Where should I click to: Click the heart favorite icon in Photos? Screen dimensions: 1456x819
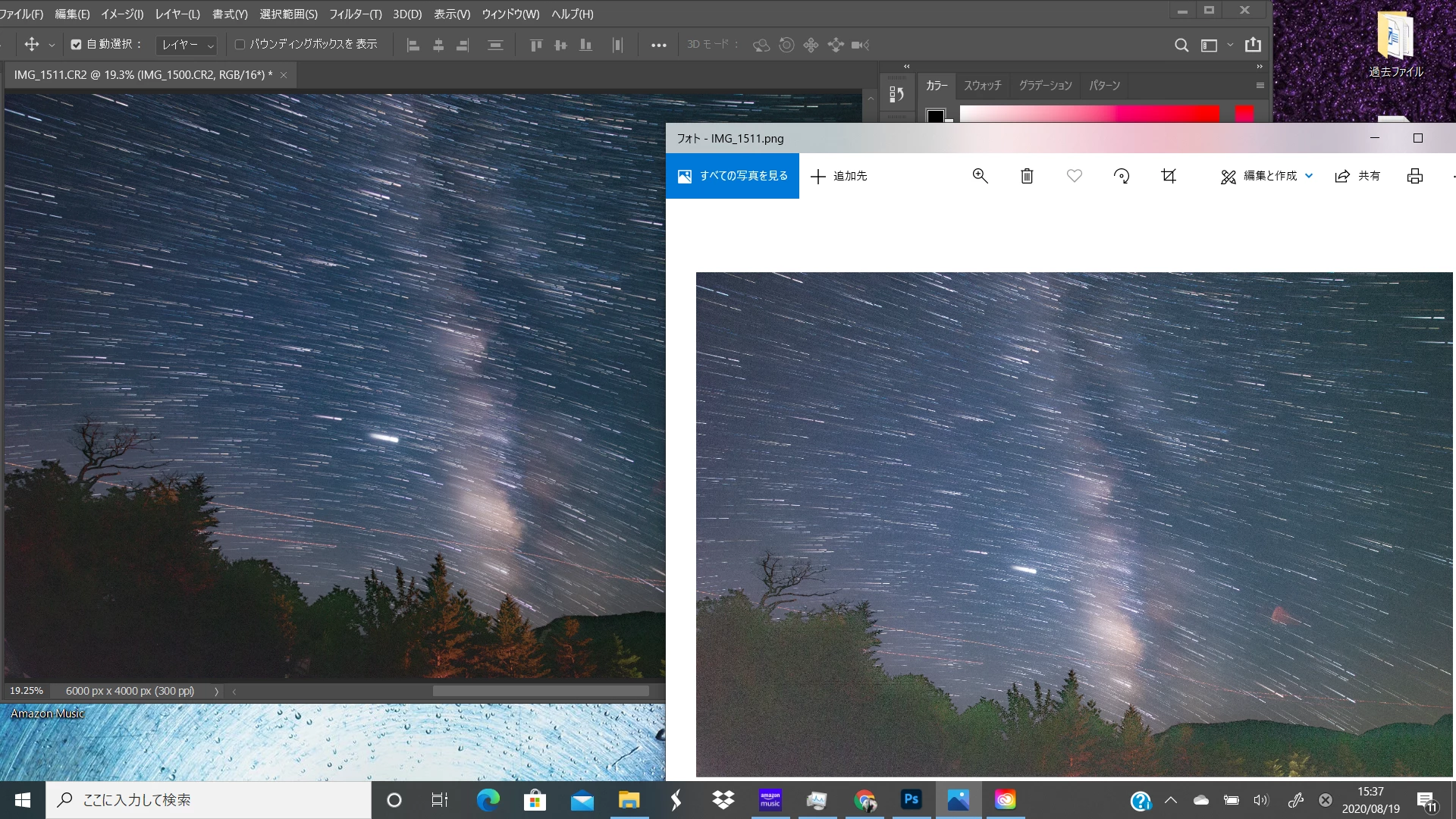[1074, 176]
